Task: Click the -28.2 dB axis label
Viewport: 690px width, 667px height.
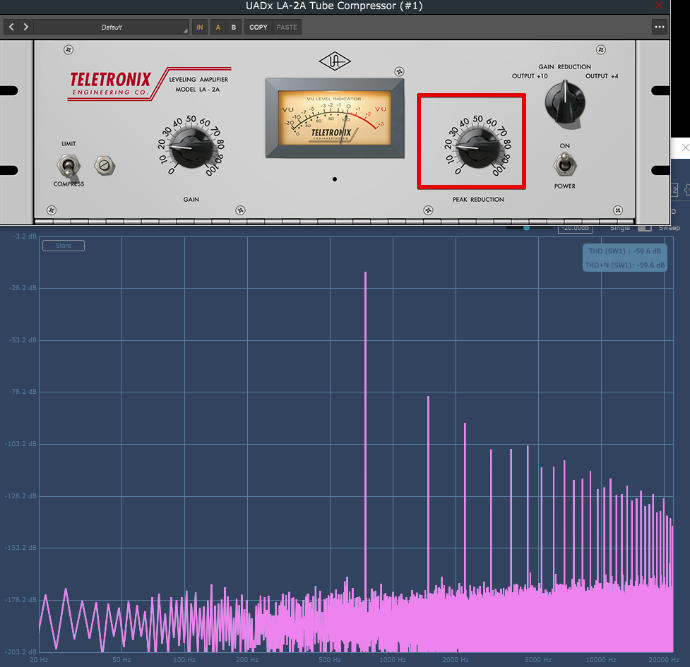Action: (22, 288)
